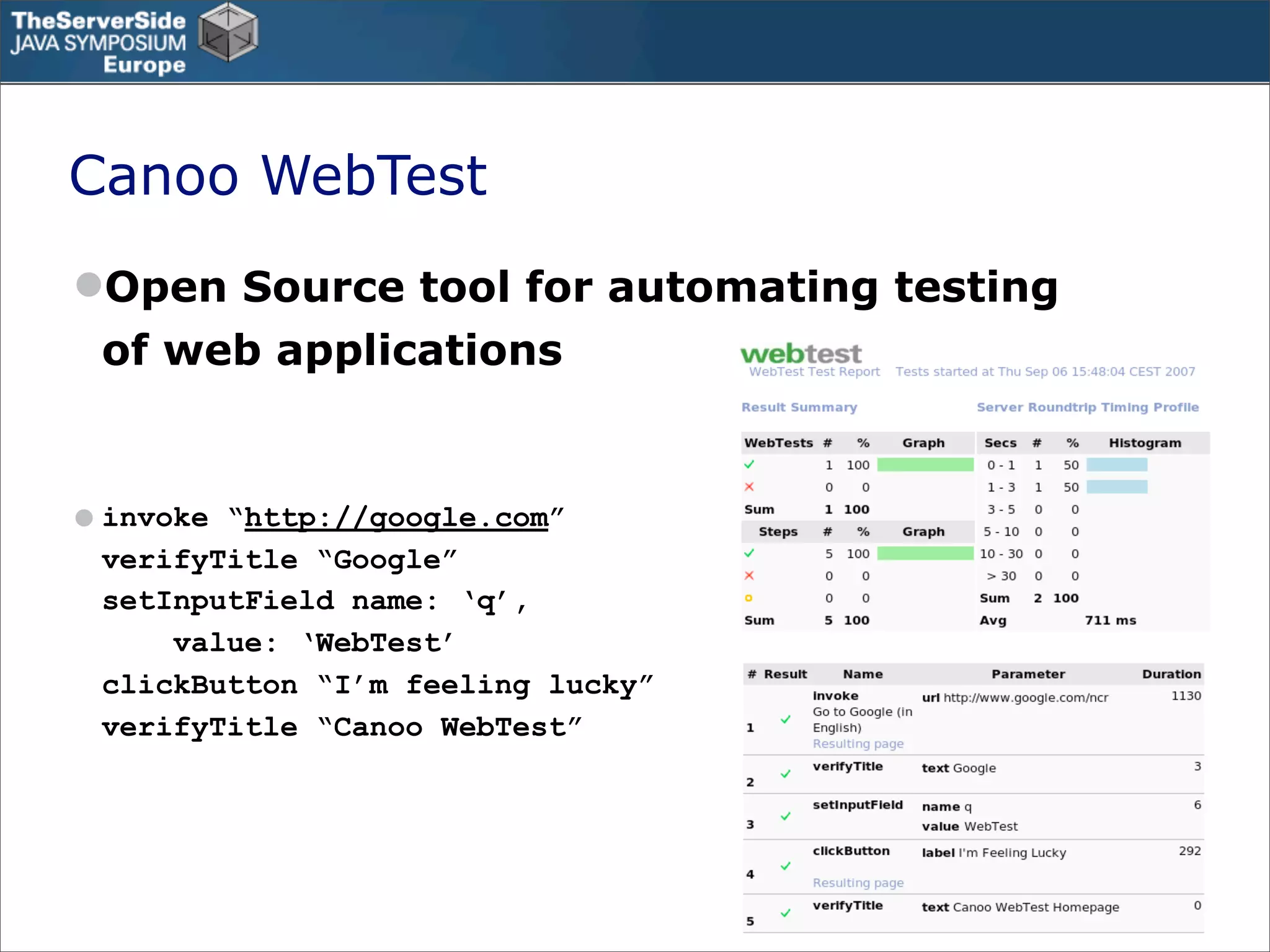Click the blue 0 - 1 secs histogram bar
This screenshot has width=1270, height=952.
(1116, 465)
